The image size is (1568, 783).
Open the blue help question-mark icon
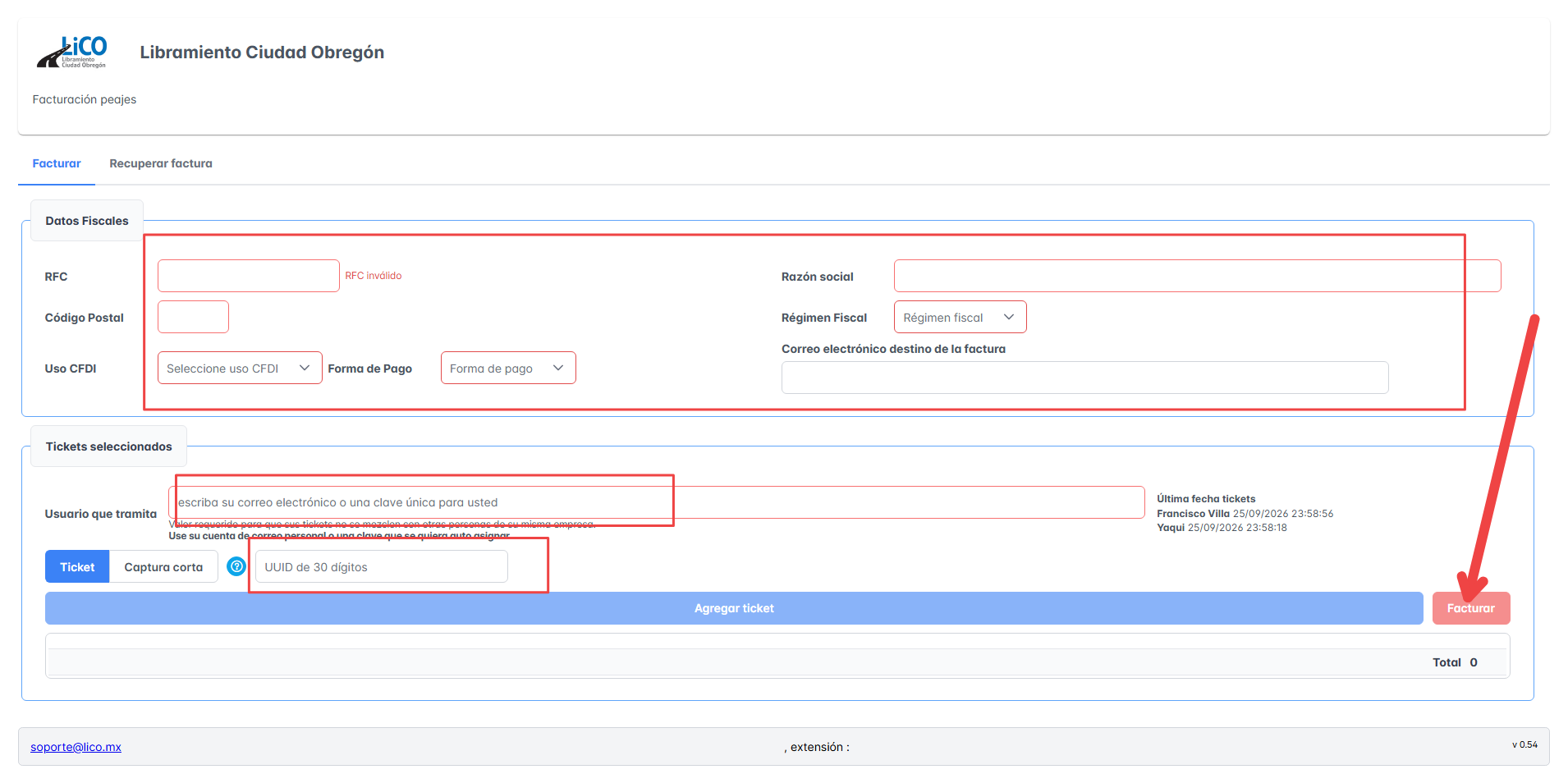(236, 566)
